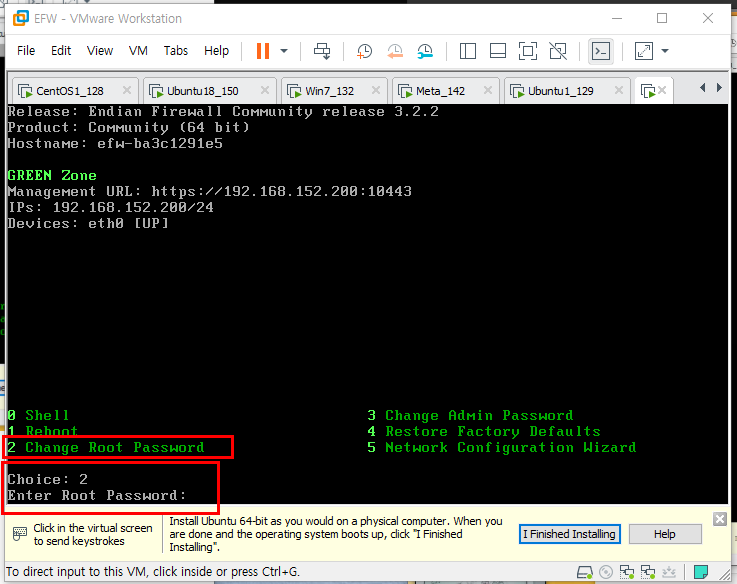The image size is (737, 584).
Task: Close the Win7_132 tab
Action: [376, 90]
